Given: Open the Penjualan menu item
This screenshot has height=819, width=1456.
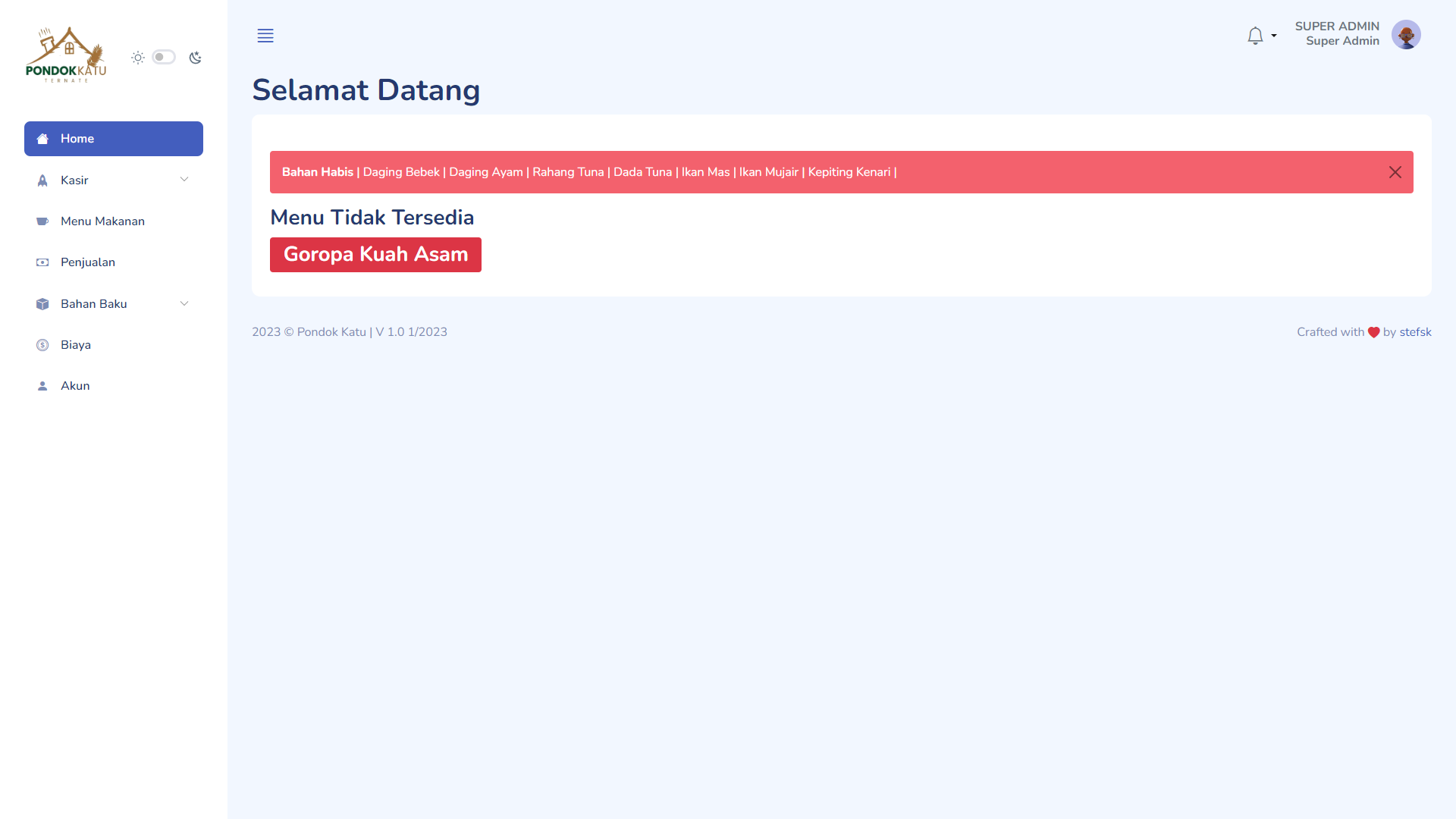Looking at the screenshot, I should point(88,262).
